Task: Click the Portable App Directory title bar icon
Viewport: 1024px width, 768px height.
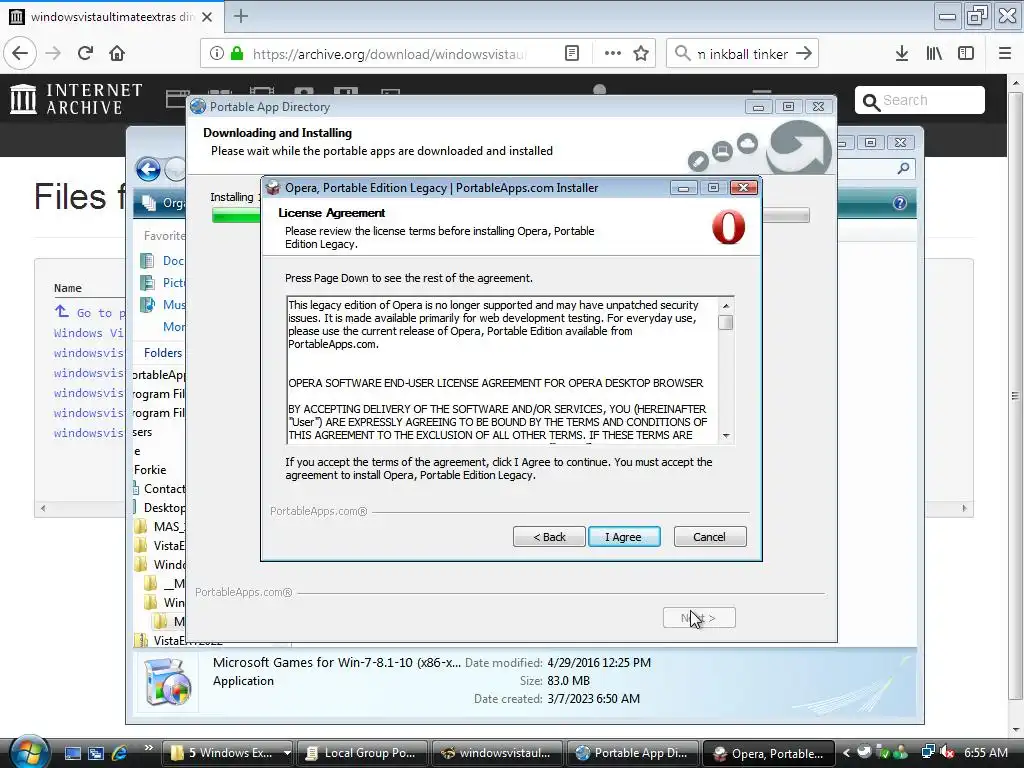Action: (x=198, y=106)
